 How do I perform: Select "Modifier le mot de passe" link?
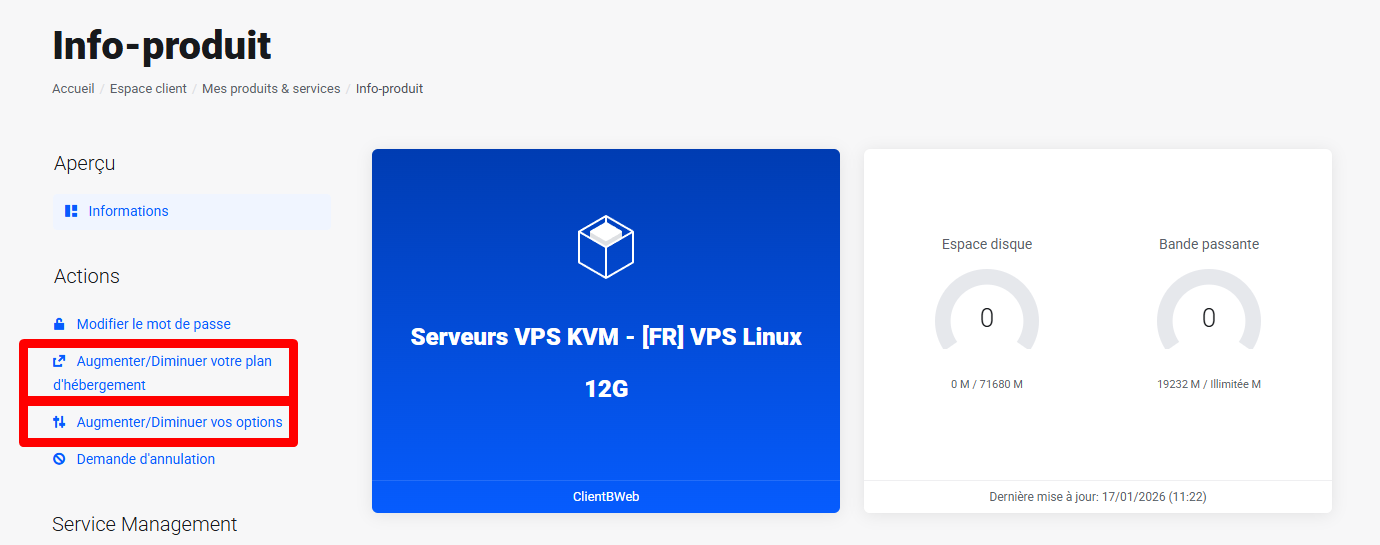153,324
